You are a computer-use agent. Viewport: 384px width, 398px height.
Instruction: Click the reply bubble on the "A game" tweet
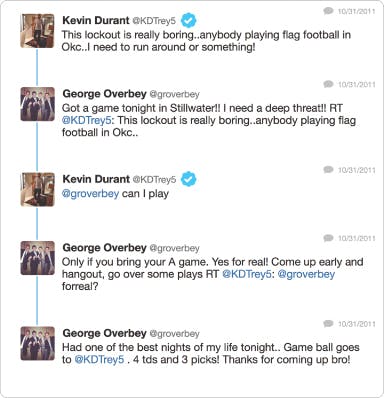(328, 238)
